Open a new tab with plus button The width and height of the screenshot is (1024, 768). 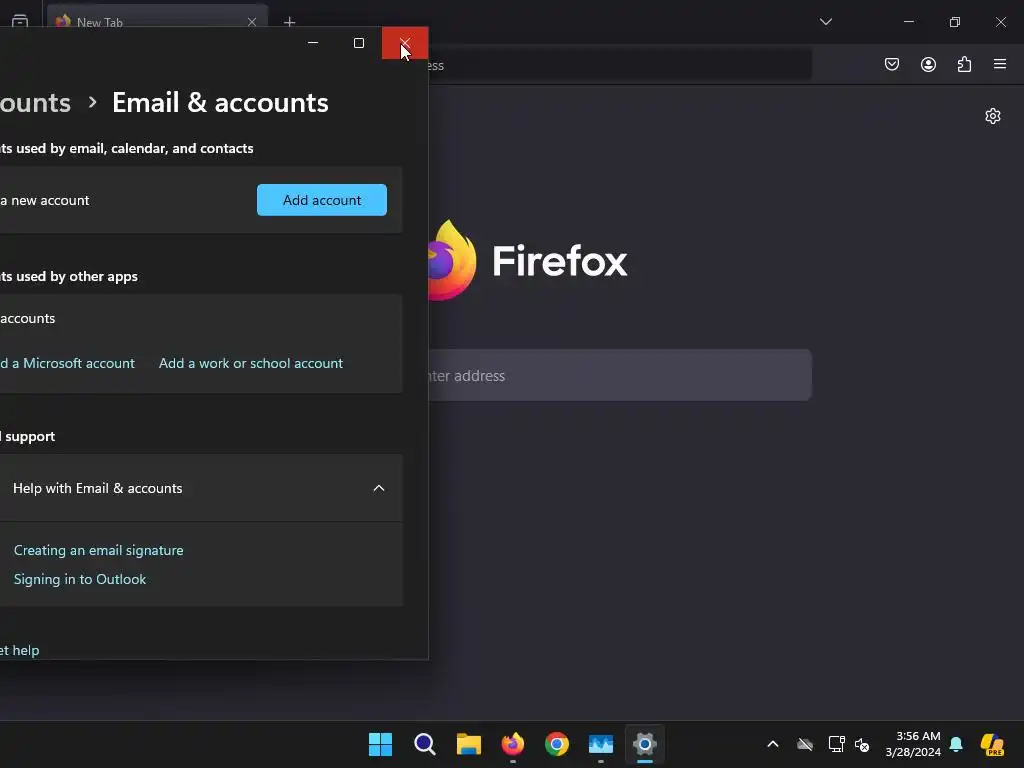[x=289, y=22]
